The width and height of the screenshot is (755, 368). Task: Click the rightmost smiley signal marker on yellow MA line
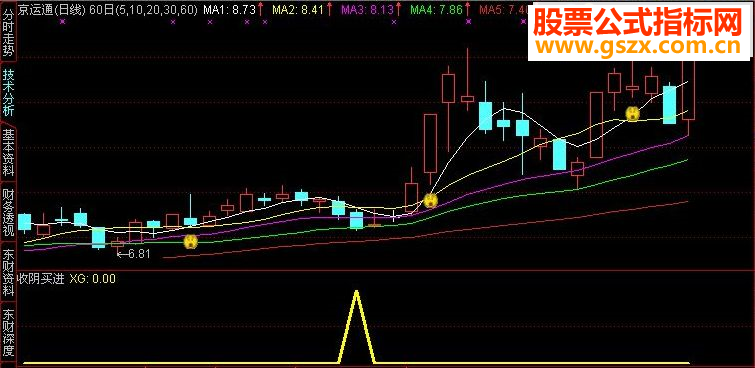632,114
